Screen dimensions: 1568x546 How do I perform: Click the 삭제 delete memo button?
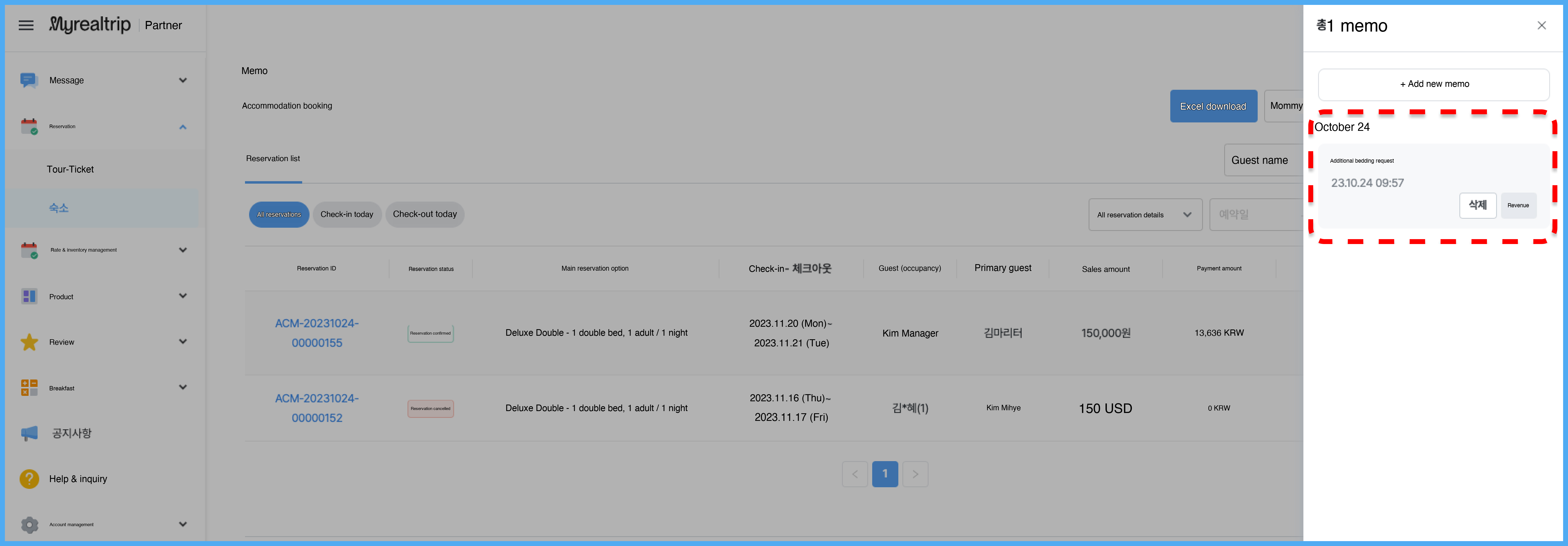point(1477,205)
